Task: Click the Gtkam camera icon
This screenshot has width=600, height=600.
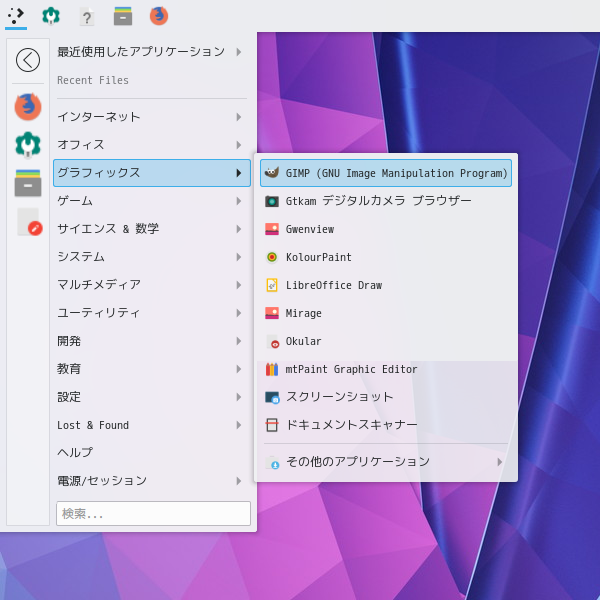Action: point(272,201)
